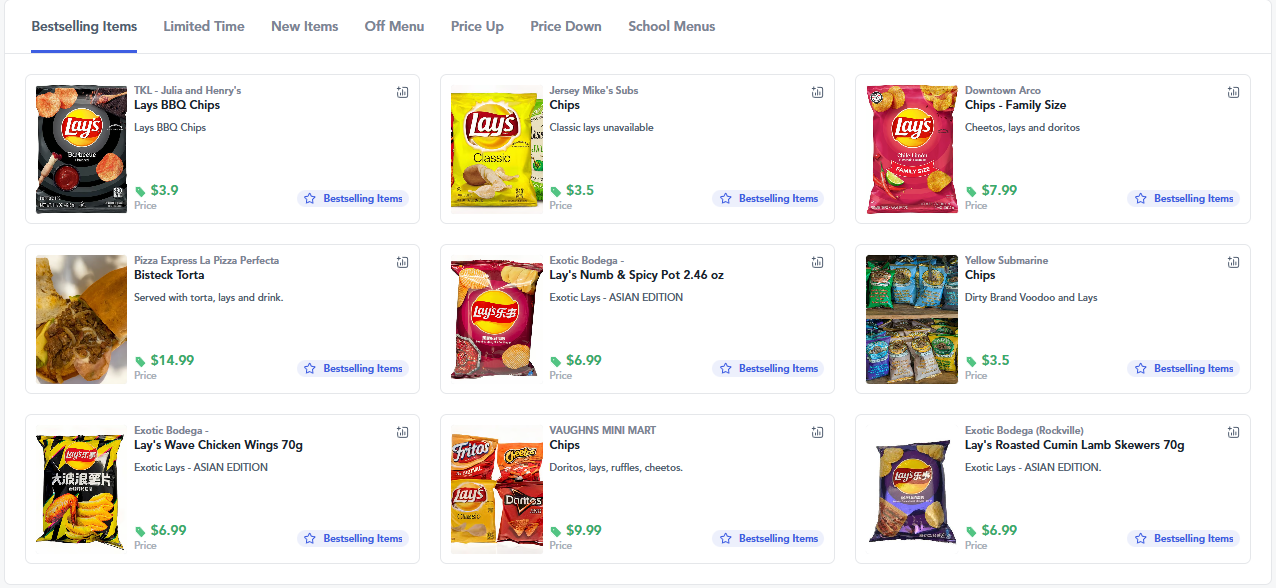This screenshot has height=588, width=1276.
Task: Show the Price Down tab
Action: tap(566, 27)
